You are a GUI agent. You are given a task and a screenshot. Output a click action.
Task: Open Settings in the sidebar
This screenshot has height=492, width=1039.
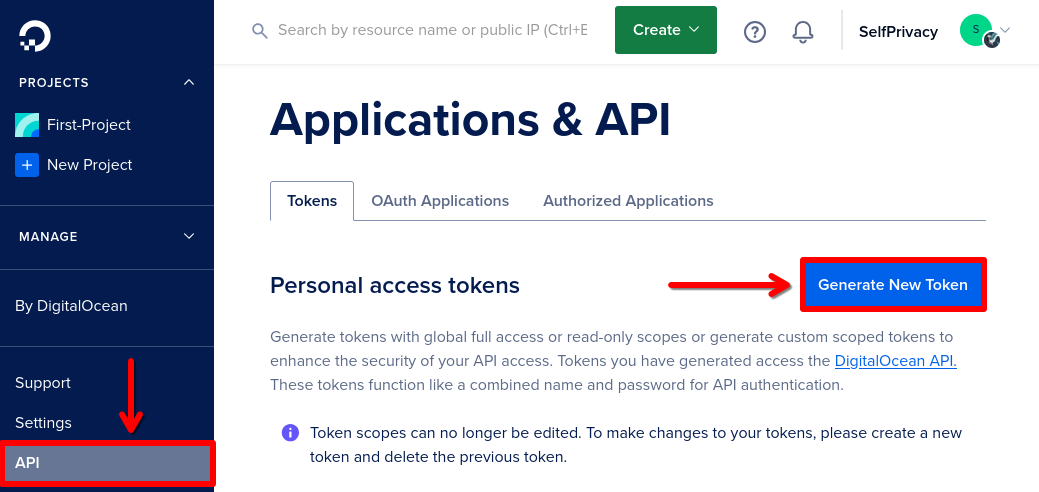tap(44, 423)
